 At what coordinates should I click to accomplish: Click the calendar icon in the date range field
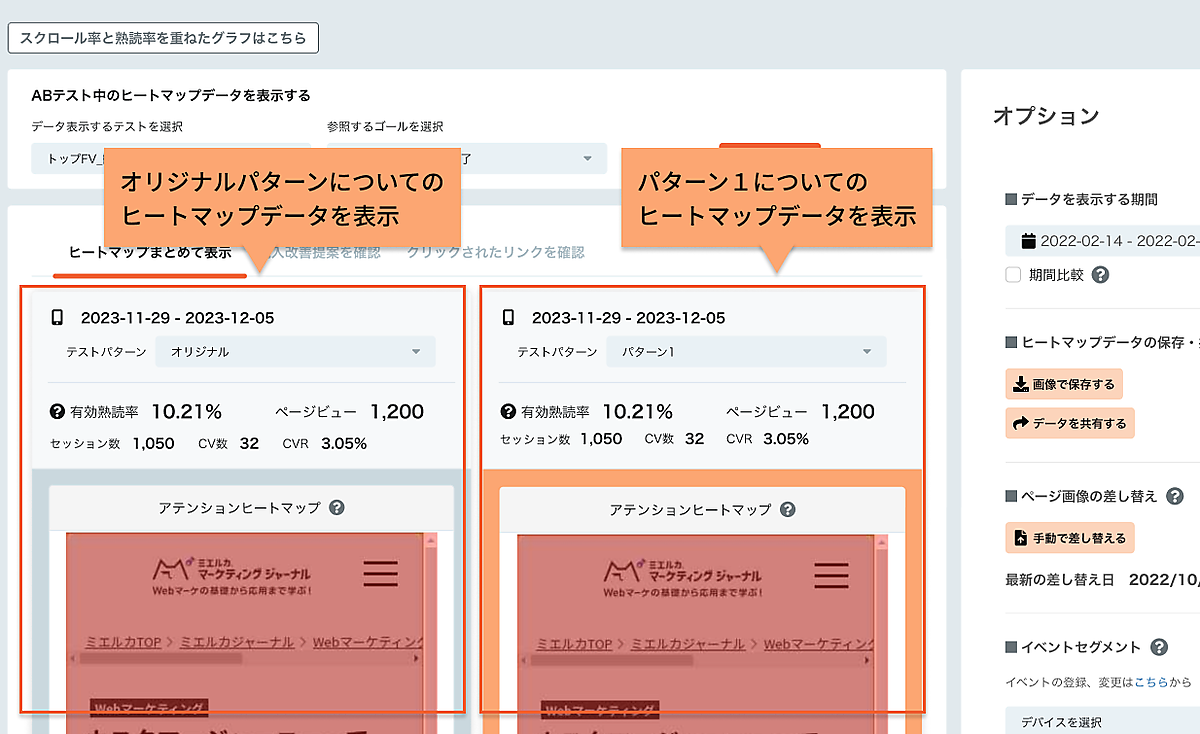pos(1027,241)
